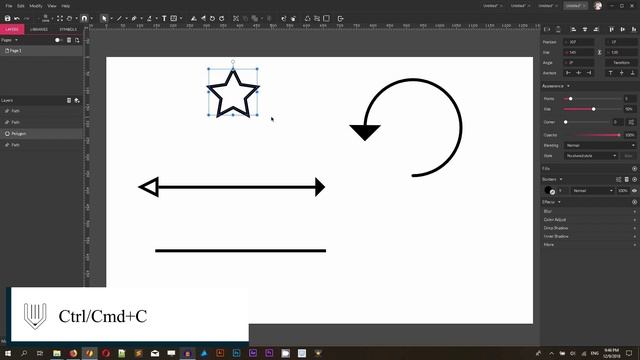The image size is (640, 360).
Task: Expand the Effects section arrow
Action: click(559, 202)
